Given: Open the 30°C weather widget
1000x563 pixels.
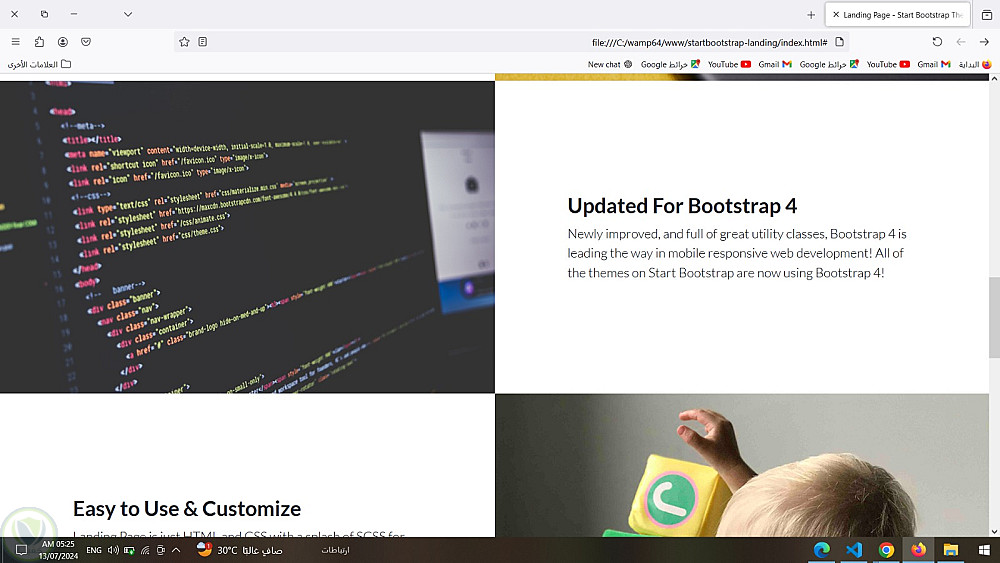Looking at the screenshot, I should click(240, 550).
